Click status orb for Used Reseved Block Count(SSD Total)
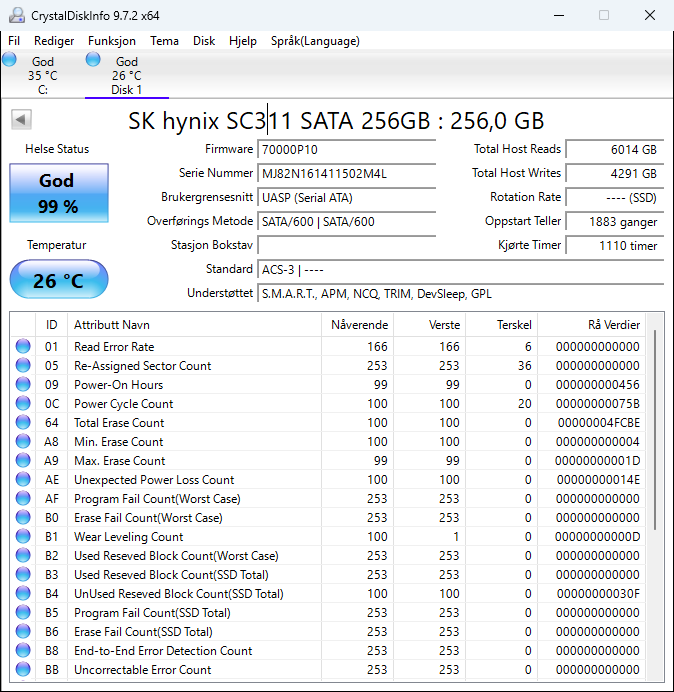 click(x=23, y=574)
